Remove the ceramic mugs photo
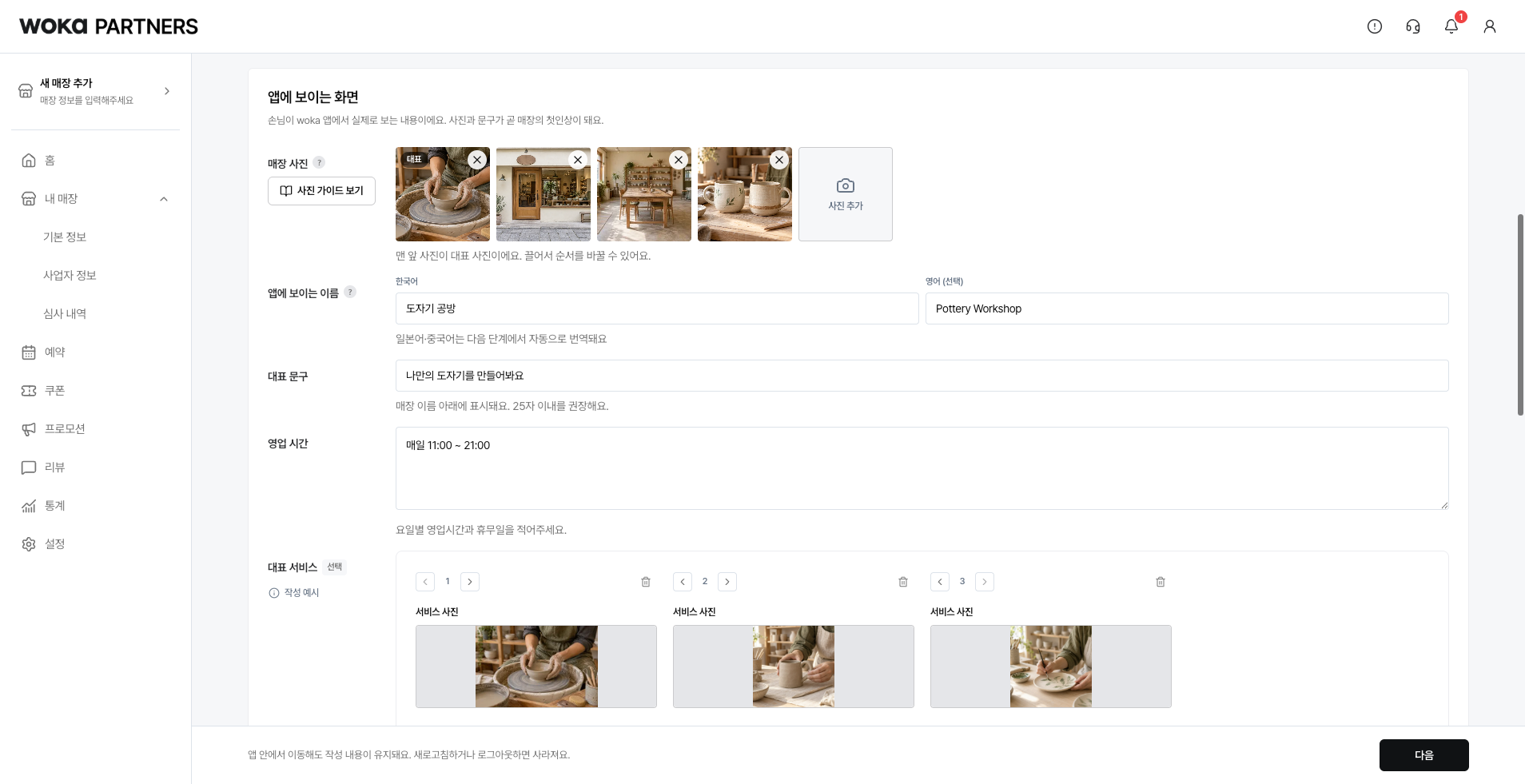Viewport: 1525px width, 784px height. point(779,160)
